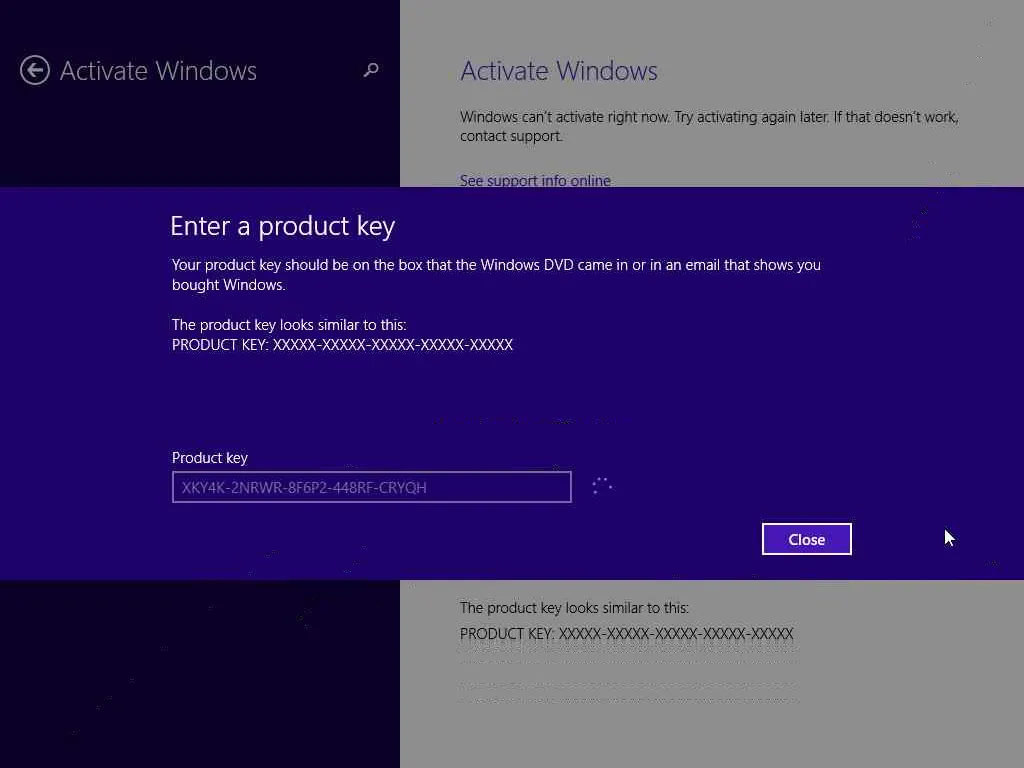The image size is (1024, 768).
Task: Click the 'Product key' field label
Action: (x=210, y=458)
